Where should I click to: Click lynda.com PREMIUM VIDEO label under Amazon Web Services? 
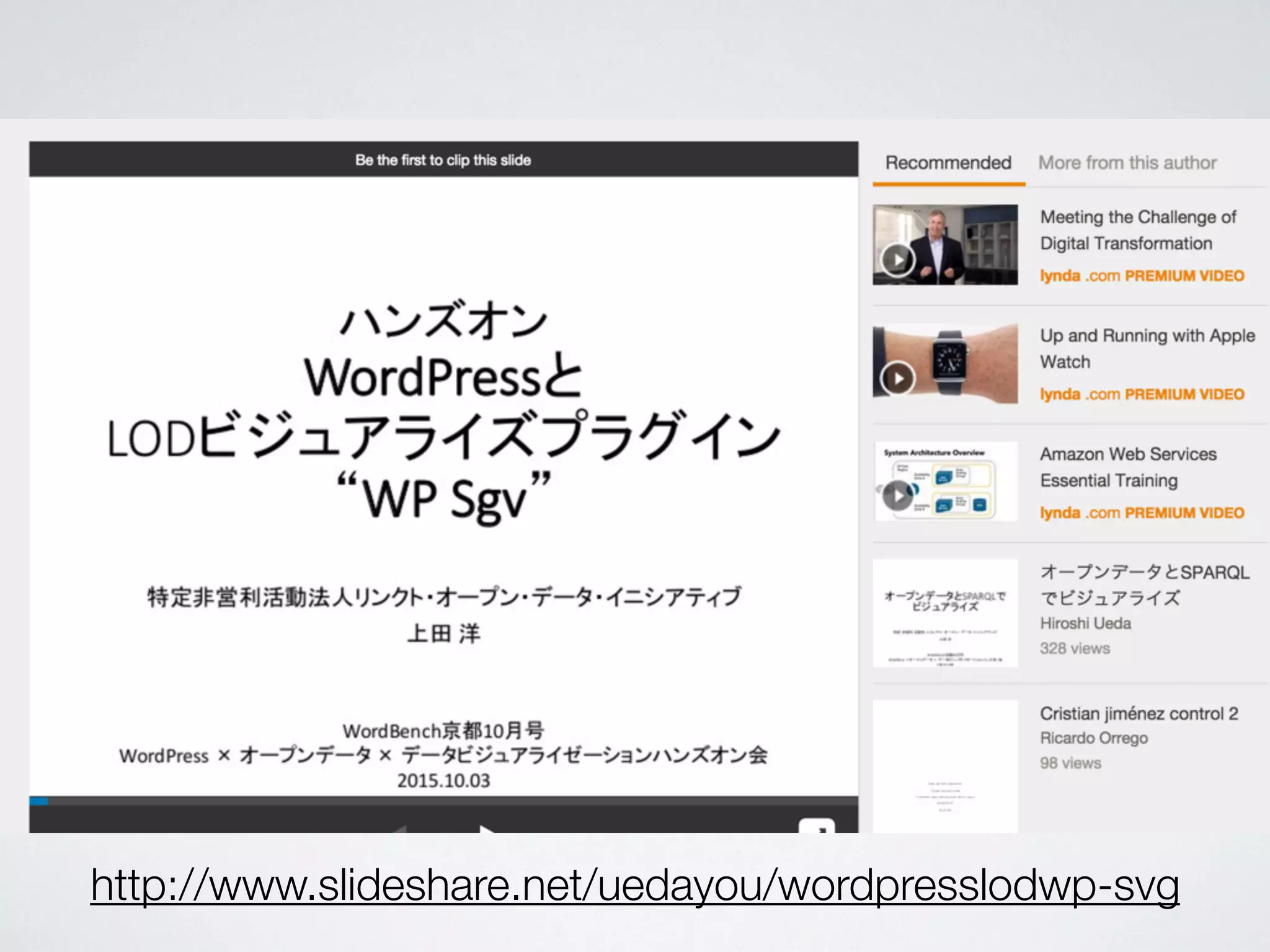pos(1142,513)
